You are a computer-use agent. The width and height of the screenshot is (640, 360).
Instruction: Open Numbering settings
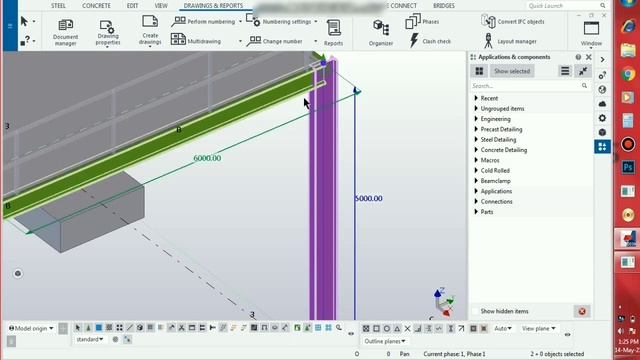click(x=278, y=21)
